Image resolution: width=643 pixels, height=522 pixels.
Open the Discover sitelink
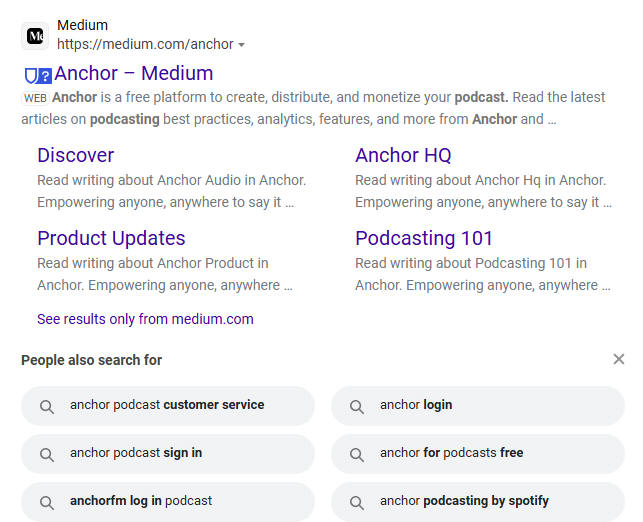coord(75,155)
